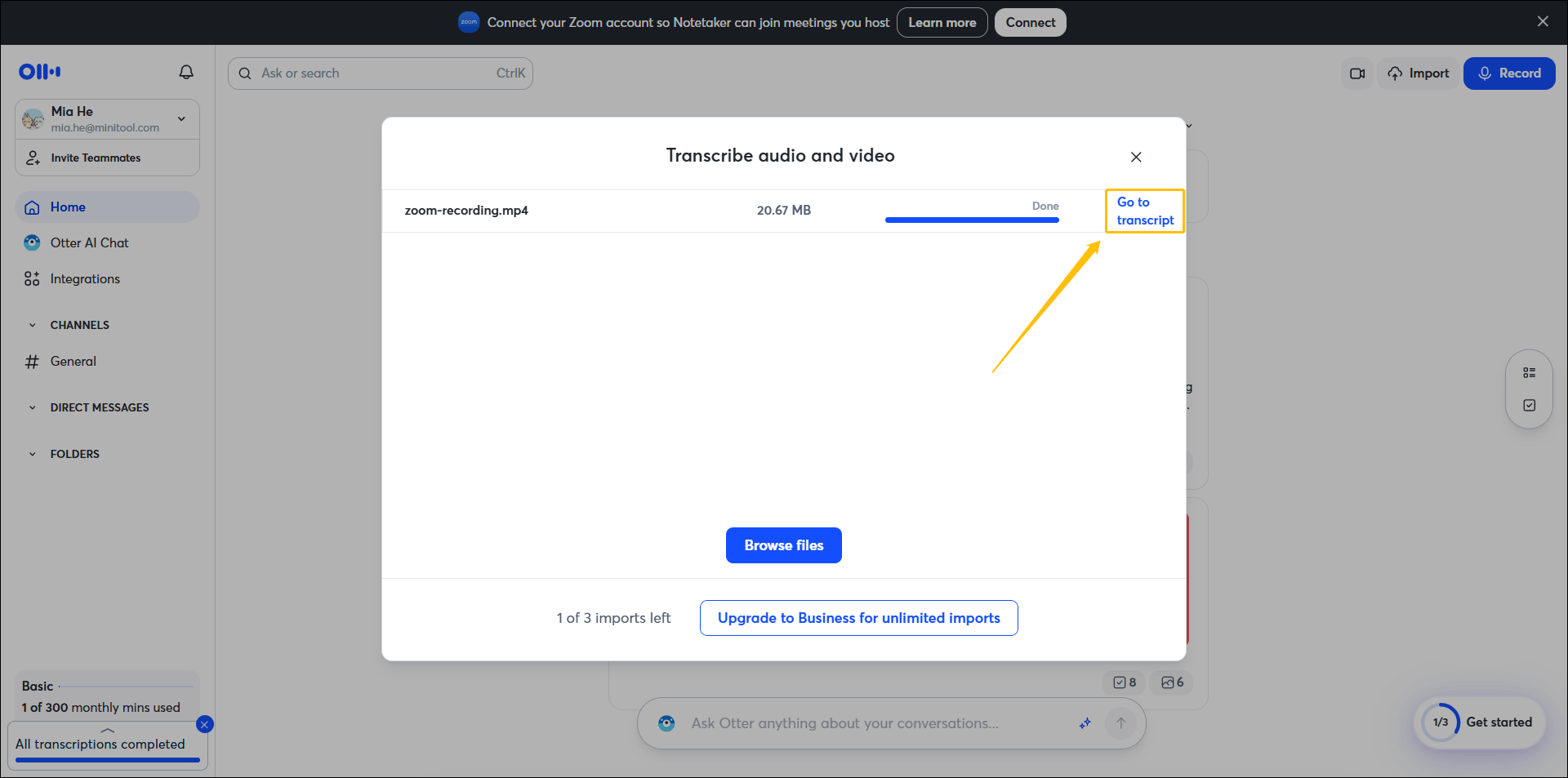The image size is (1568, 778).
Task: Click the video camera icon near Import
Action: pyautogui.click(x=1356, y=73)
